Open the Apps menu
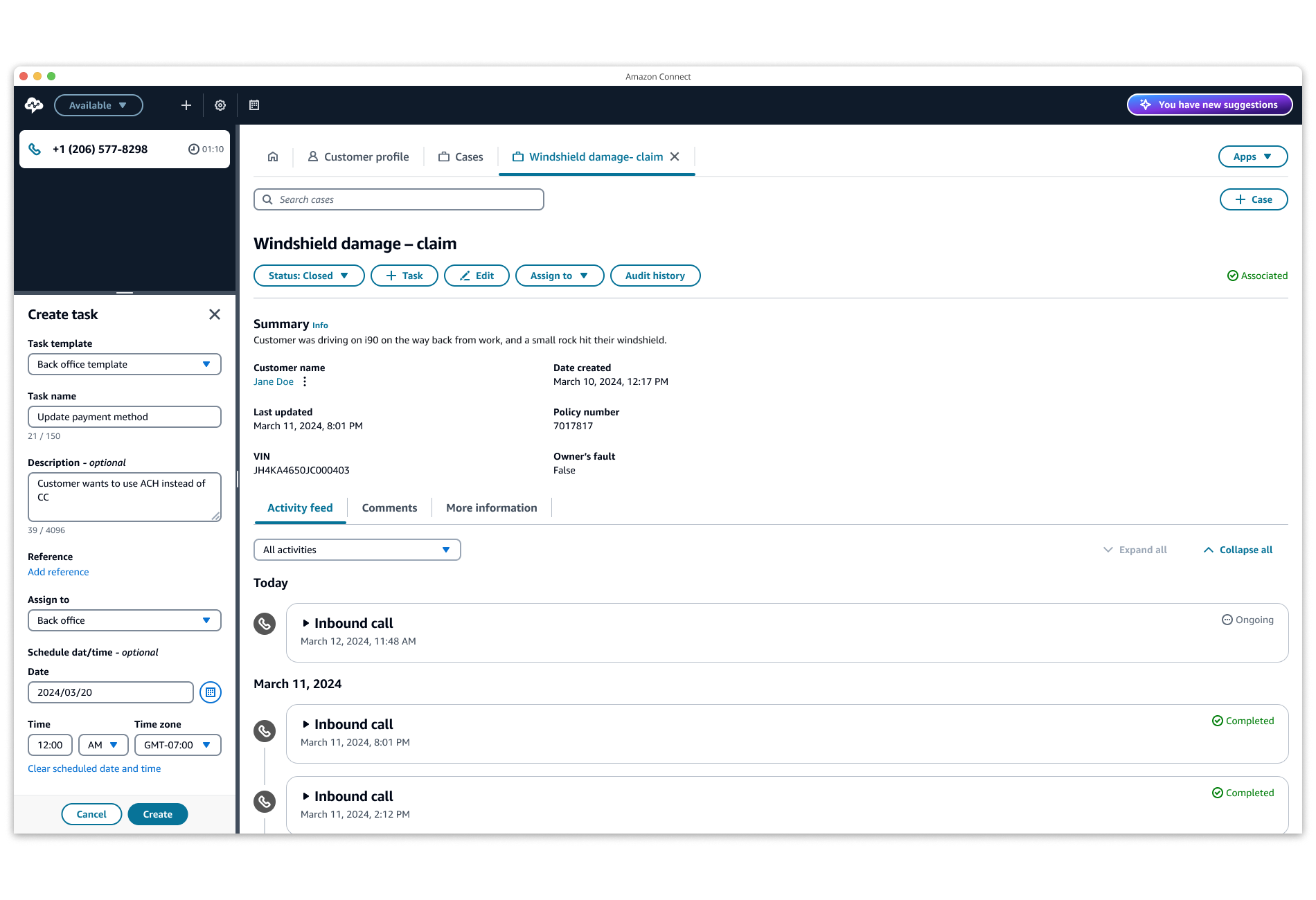 pos(1252,156)
